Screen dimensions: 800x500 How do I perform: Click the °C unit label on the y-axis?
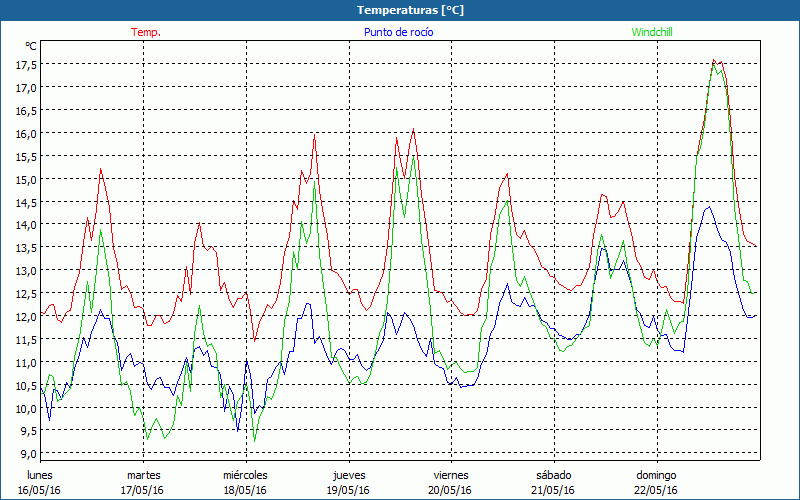point(31,46)
